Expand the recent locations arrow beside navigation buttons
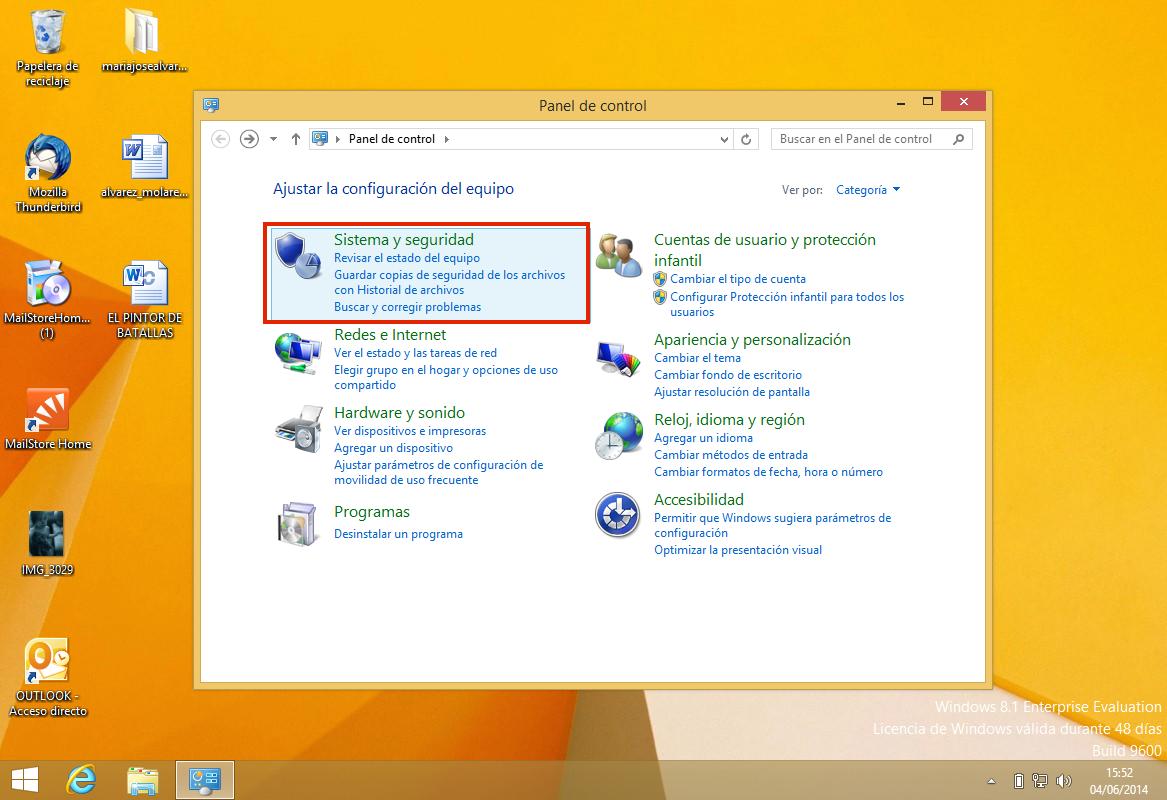This screenshot has height=800, width=1167. coord(273,139)
